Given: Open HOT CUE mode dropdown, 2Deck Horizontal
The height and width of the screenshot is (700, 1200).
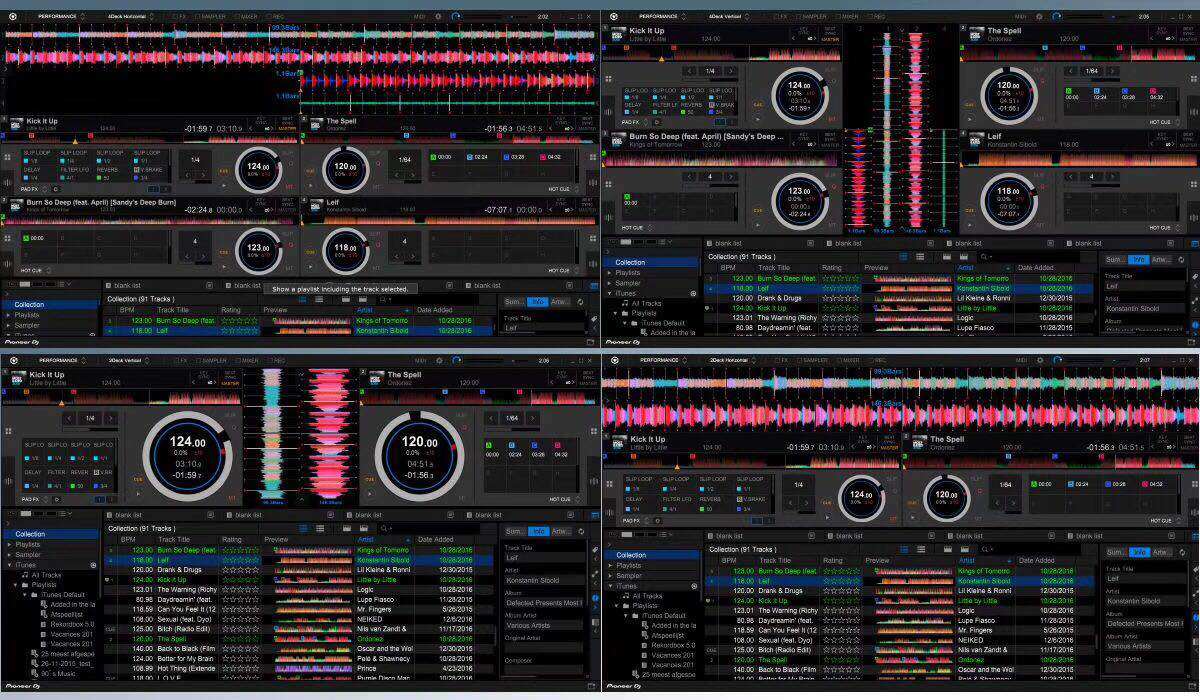Looking at the screenshot, I should (x=1165, y=520).
